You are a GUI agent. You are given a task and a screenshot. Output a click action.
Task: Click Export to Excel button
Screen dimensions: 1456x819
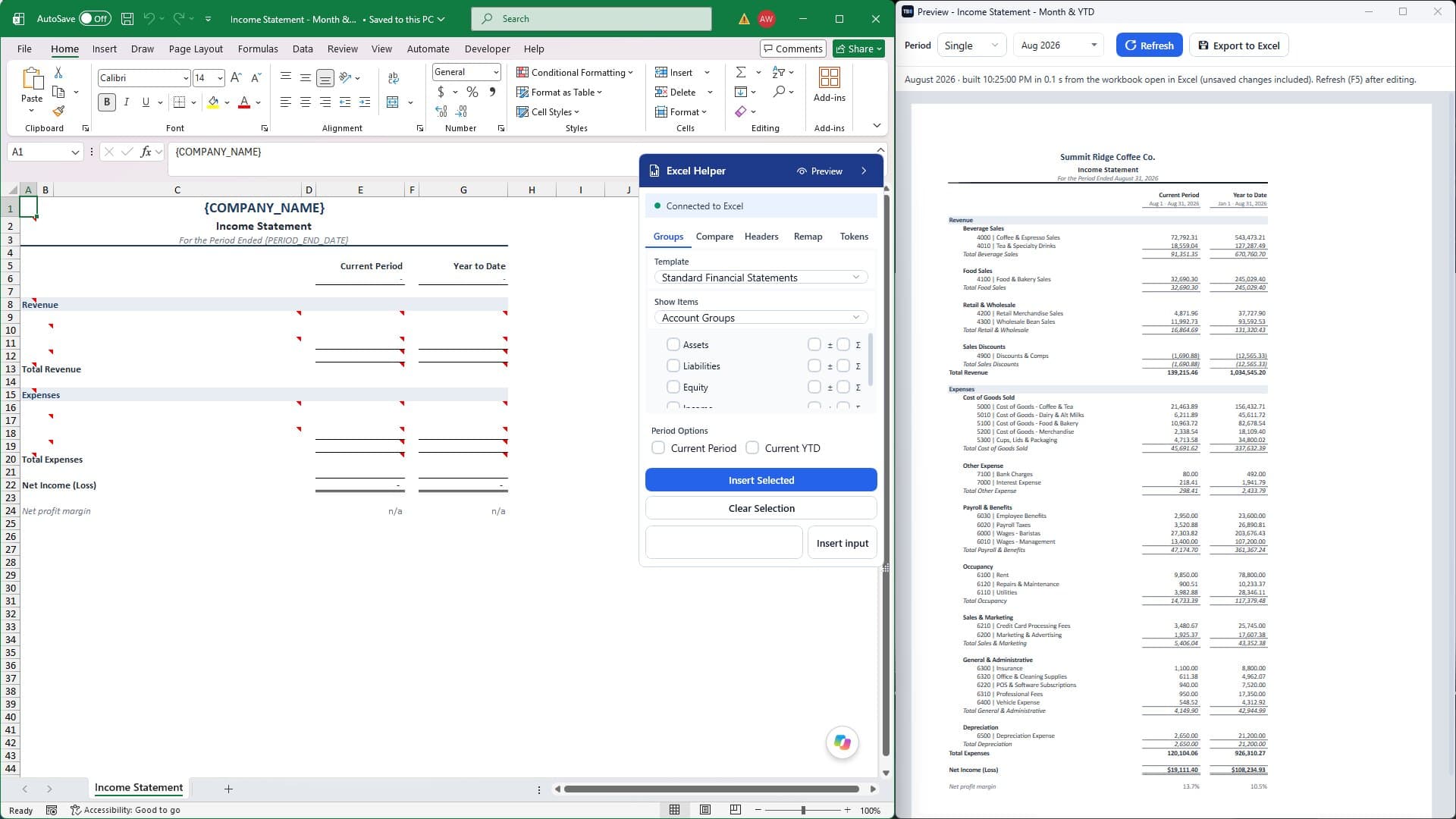1238,45
